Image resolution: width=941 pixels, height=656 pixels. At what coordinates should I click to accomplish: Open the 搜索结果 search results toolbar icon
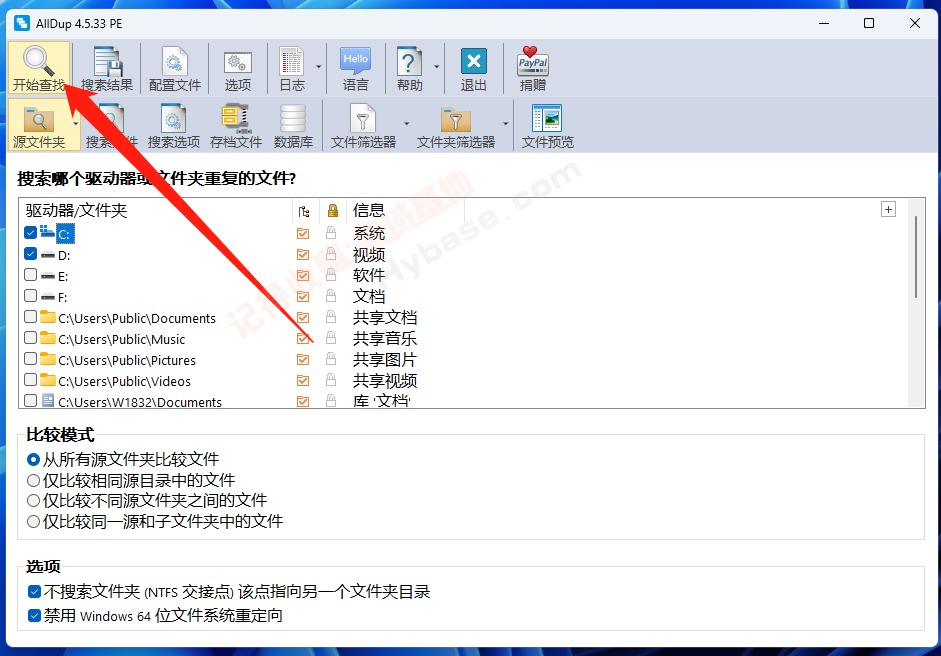tap(107, 68)
